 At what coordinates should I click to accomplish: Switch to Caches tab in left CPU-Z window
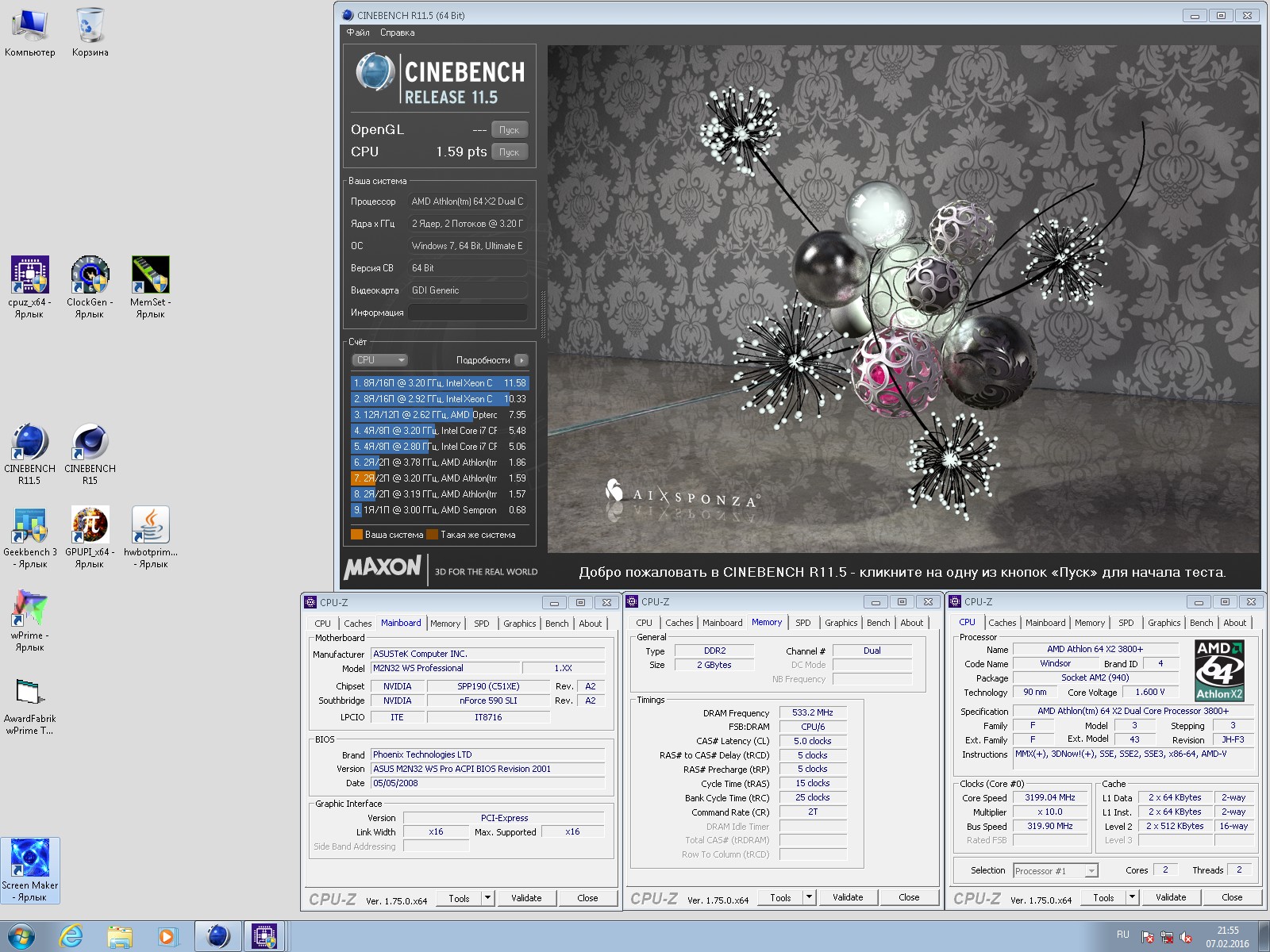[357, 624]
